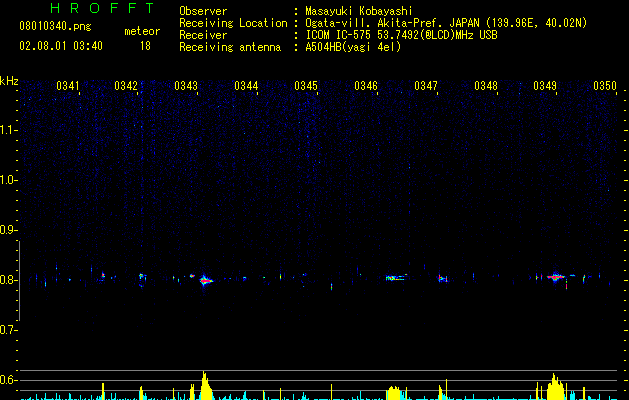Screen dimensions: 629x400
Task: Click the 'Receiving antenna' label
Action: (230, 47)
